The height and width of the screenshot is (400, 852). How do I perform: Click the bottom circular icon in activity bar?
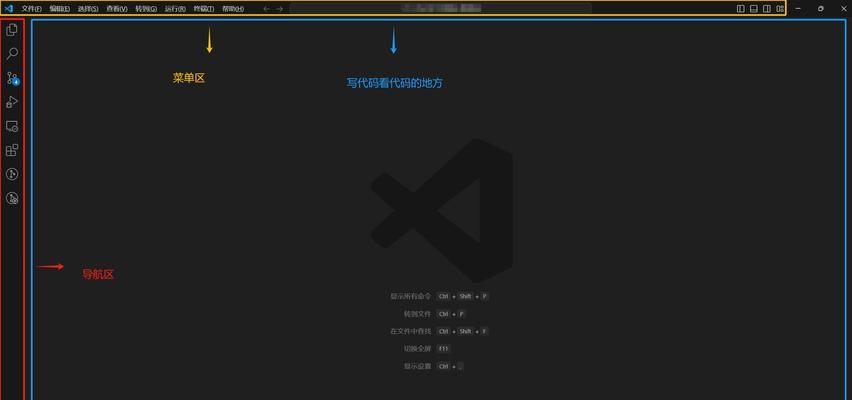(12, 198)
